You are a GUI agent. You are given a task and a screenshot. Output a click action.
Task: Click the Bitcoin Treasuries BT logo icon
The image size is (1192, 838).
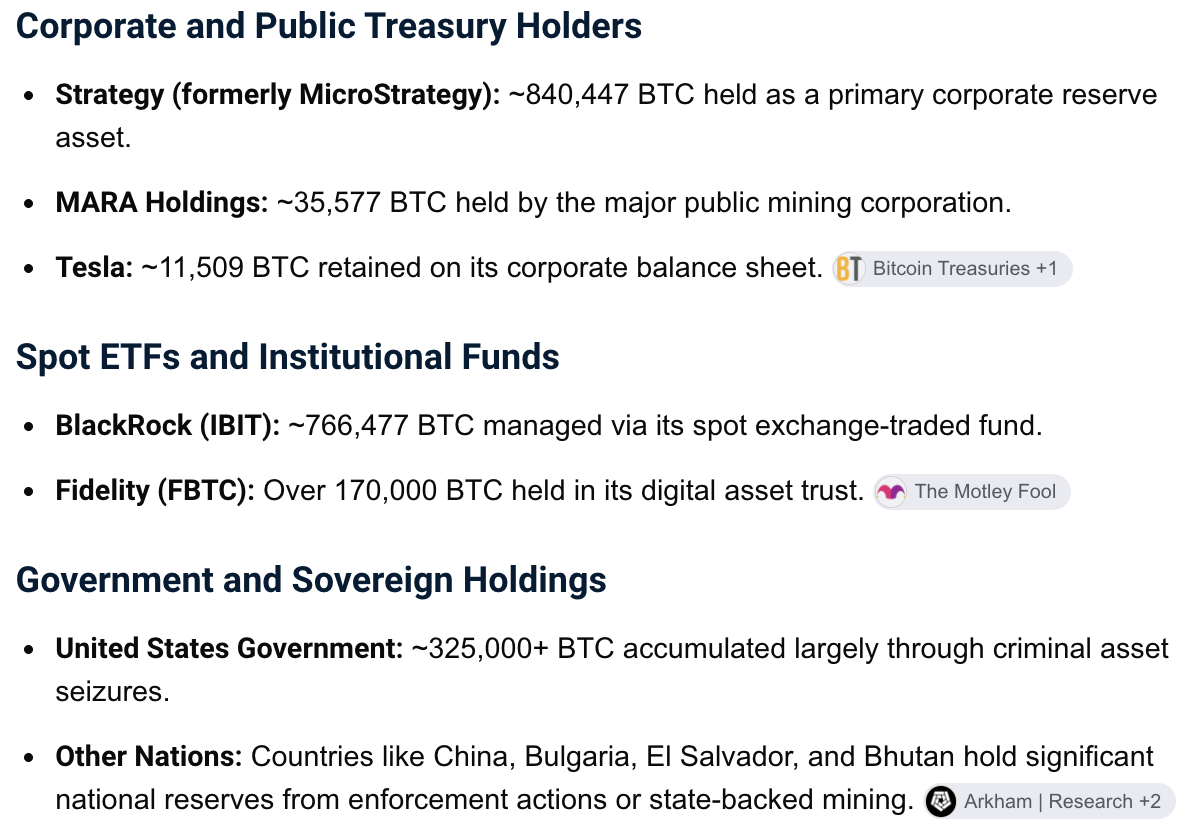[x=848, y=268]
